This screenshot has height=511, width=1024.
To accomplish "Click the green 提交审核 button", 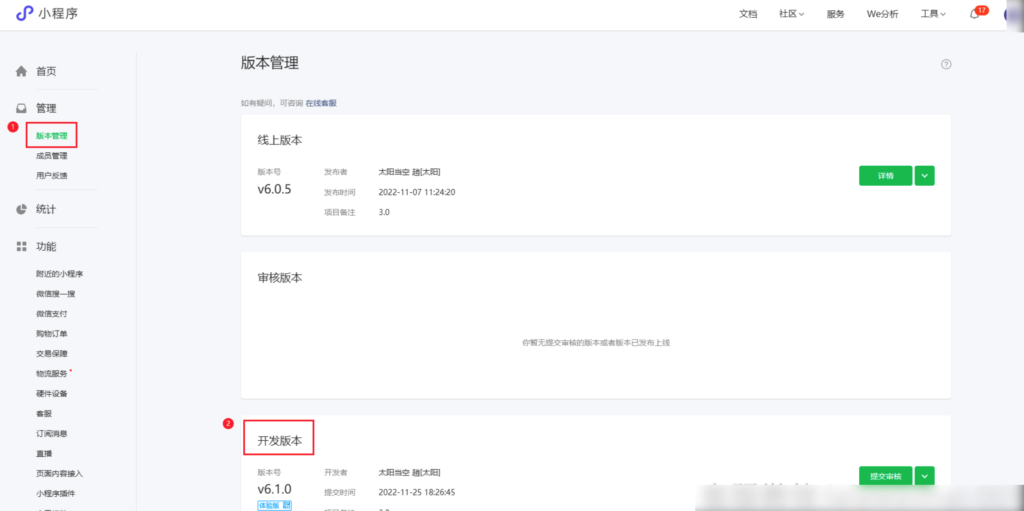I will [885, 476].
